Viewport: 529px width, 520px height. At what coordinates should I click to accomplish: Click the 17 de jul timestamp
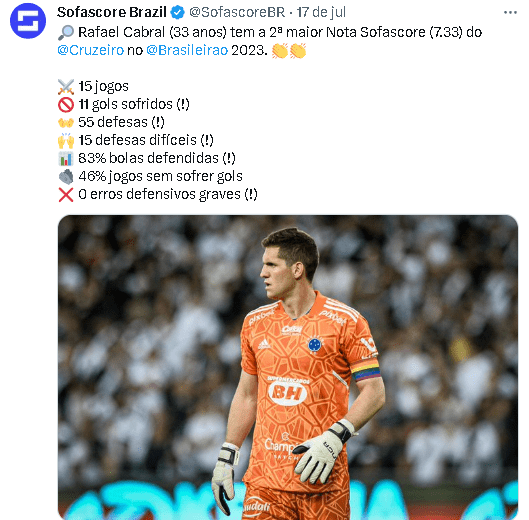tap(321, 12)
